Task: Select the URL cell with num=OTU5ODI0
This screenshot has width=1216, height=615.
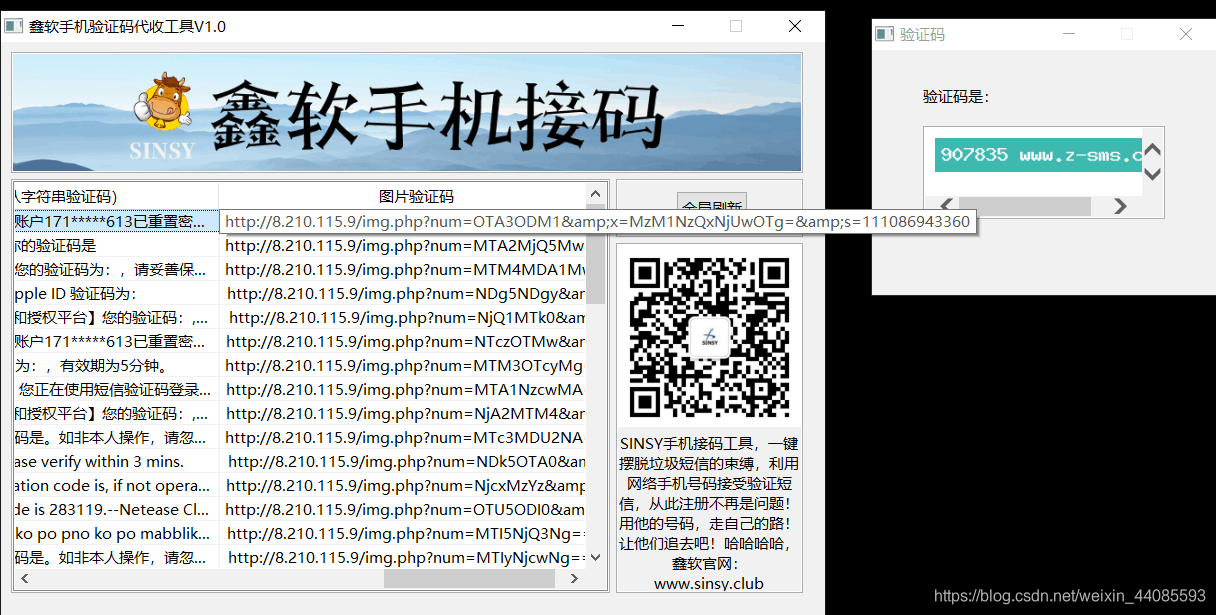Action: point(402,509)
